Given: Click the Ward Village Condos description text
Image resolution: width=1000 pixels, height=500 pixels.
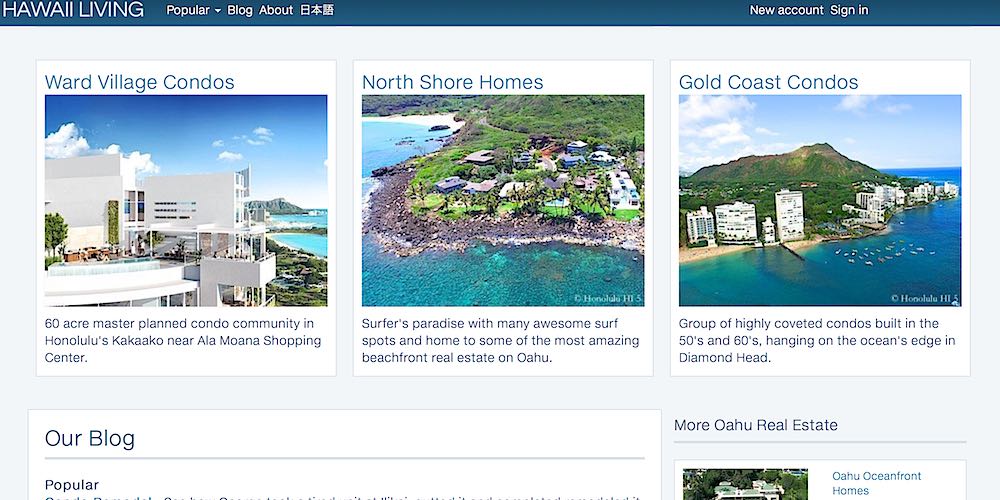Looking at the screenshot, I should pyautogui.click(x=186, y=340).
